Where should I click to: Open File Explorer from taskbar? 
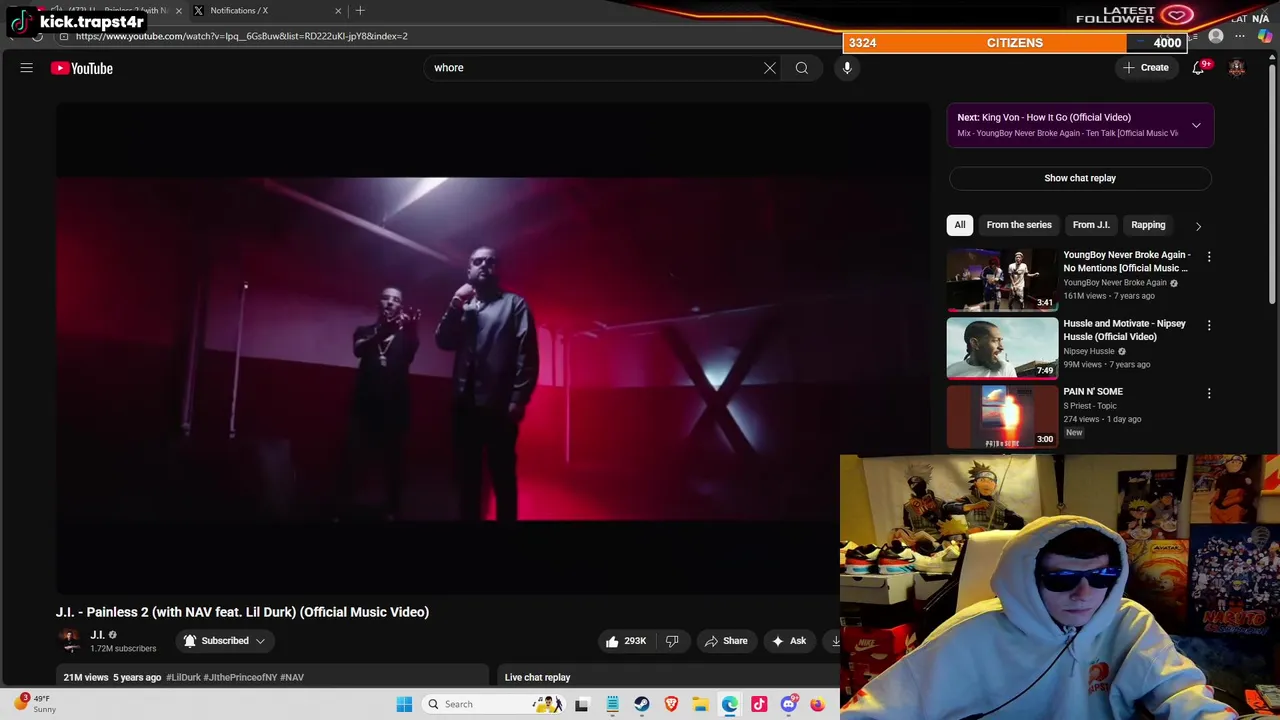coord(700,704)
